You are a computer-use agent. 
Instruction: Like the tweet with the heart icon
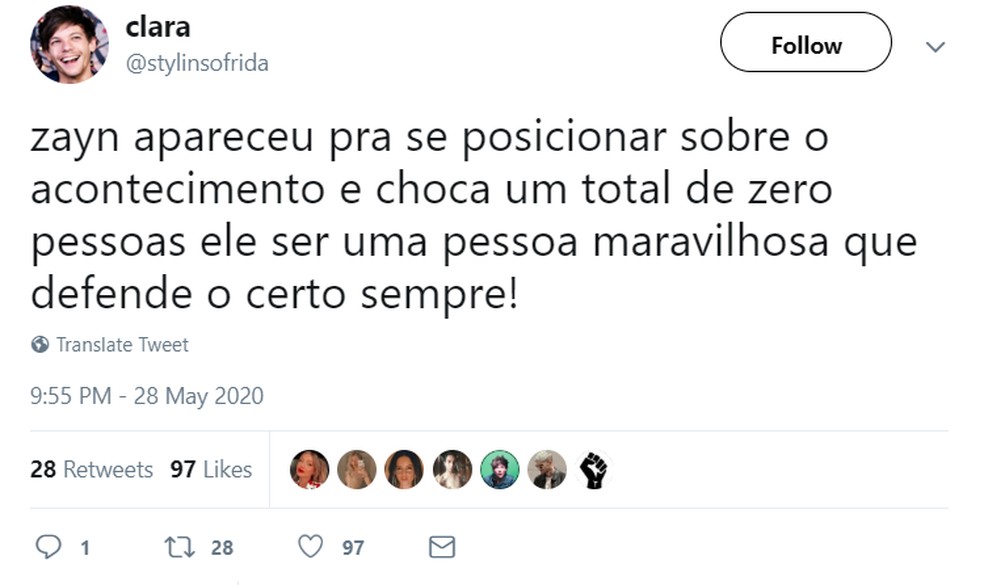pyautogui.click(x=312, y=547)
